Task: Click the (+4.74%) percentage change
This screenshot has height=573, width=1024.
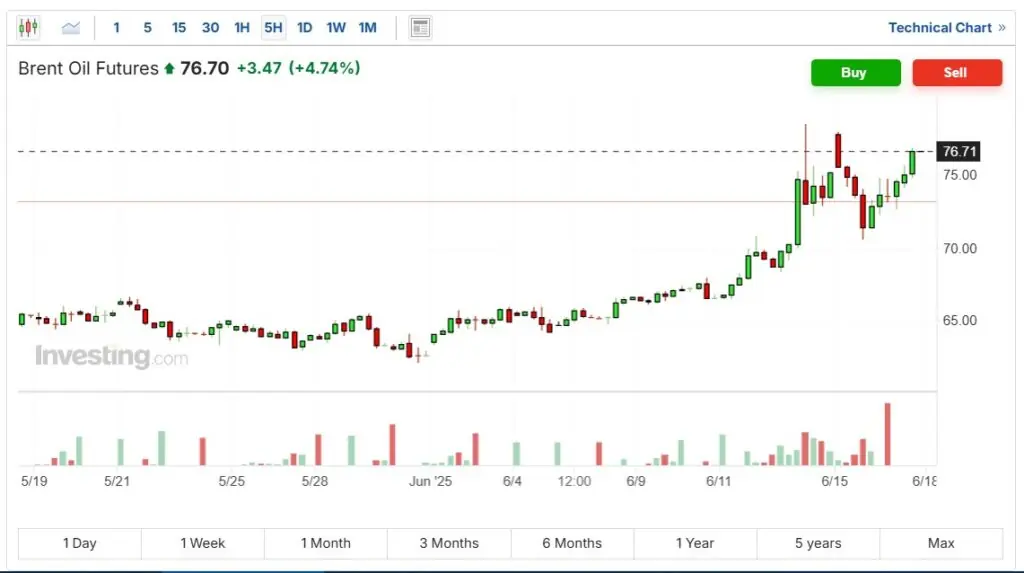Action: click(x=325, y=68)
